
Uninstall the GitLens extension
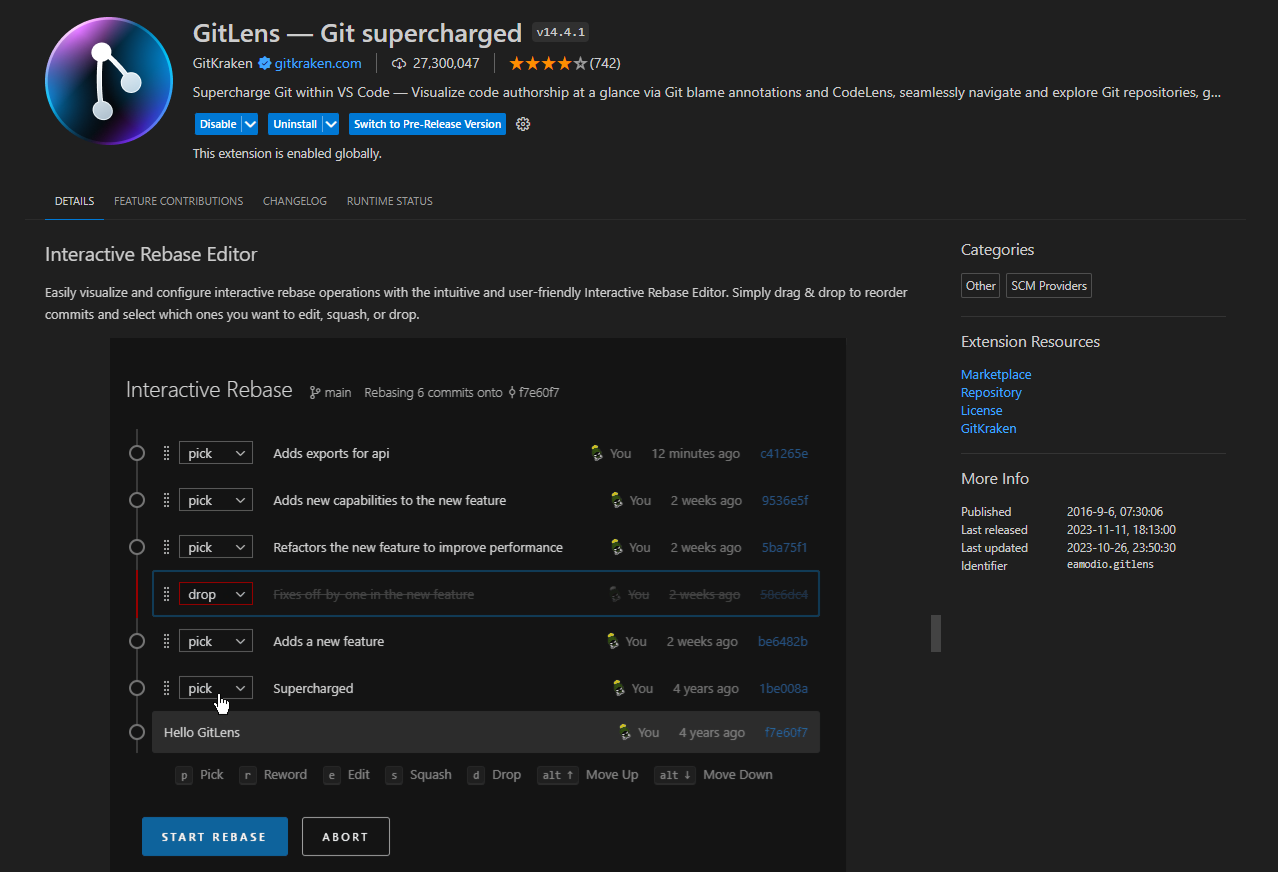click(x=295, y=124)
